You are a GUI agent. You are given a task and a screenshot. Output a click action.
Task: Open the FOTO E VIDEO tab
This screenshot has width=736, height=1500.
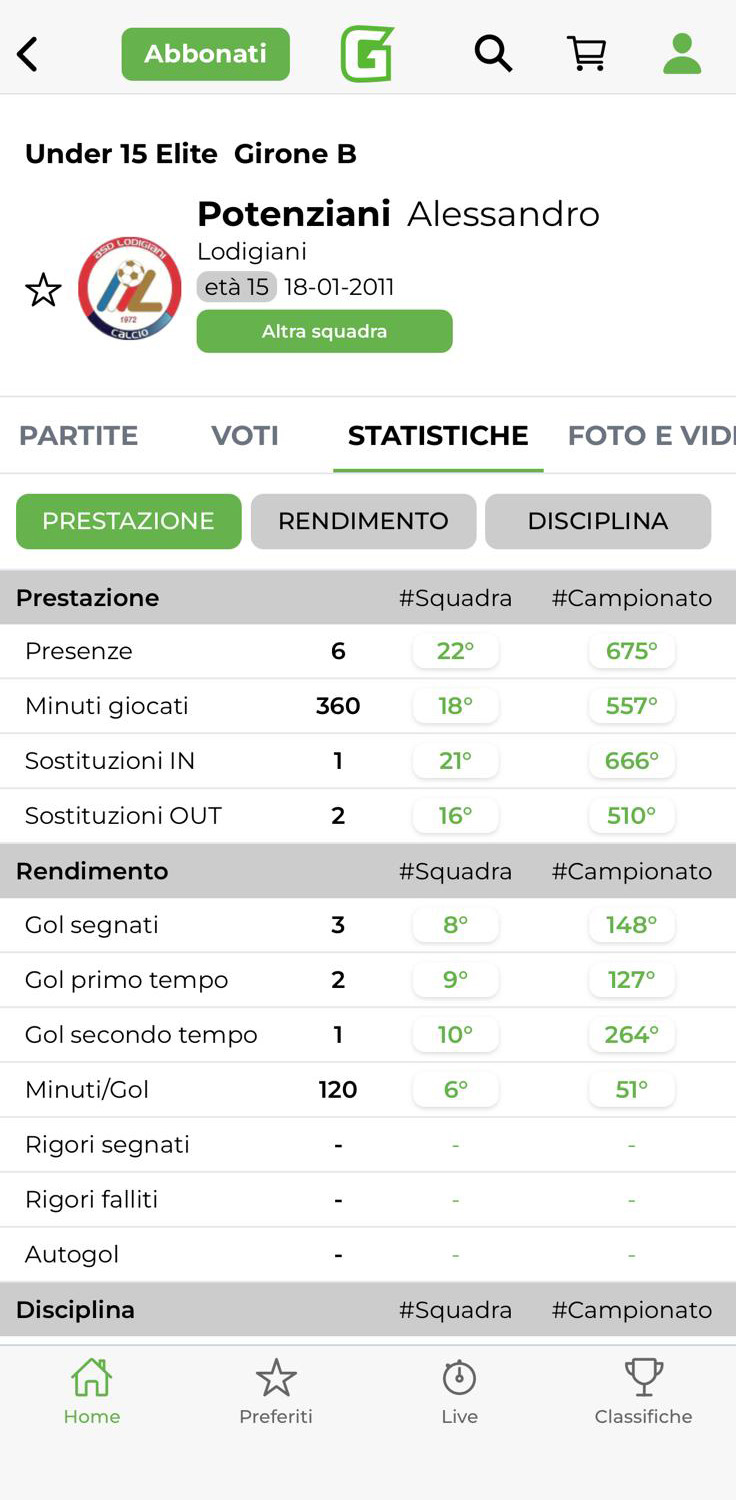650,436
